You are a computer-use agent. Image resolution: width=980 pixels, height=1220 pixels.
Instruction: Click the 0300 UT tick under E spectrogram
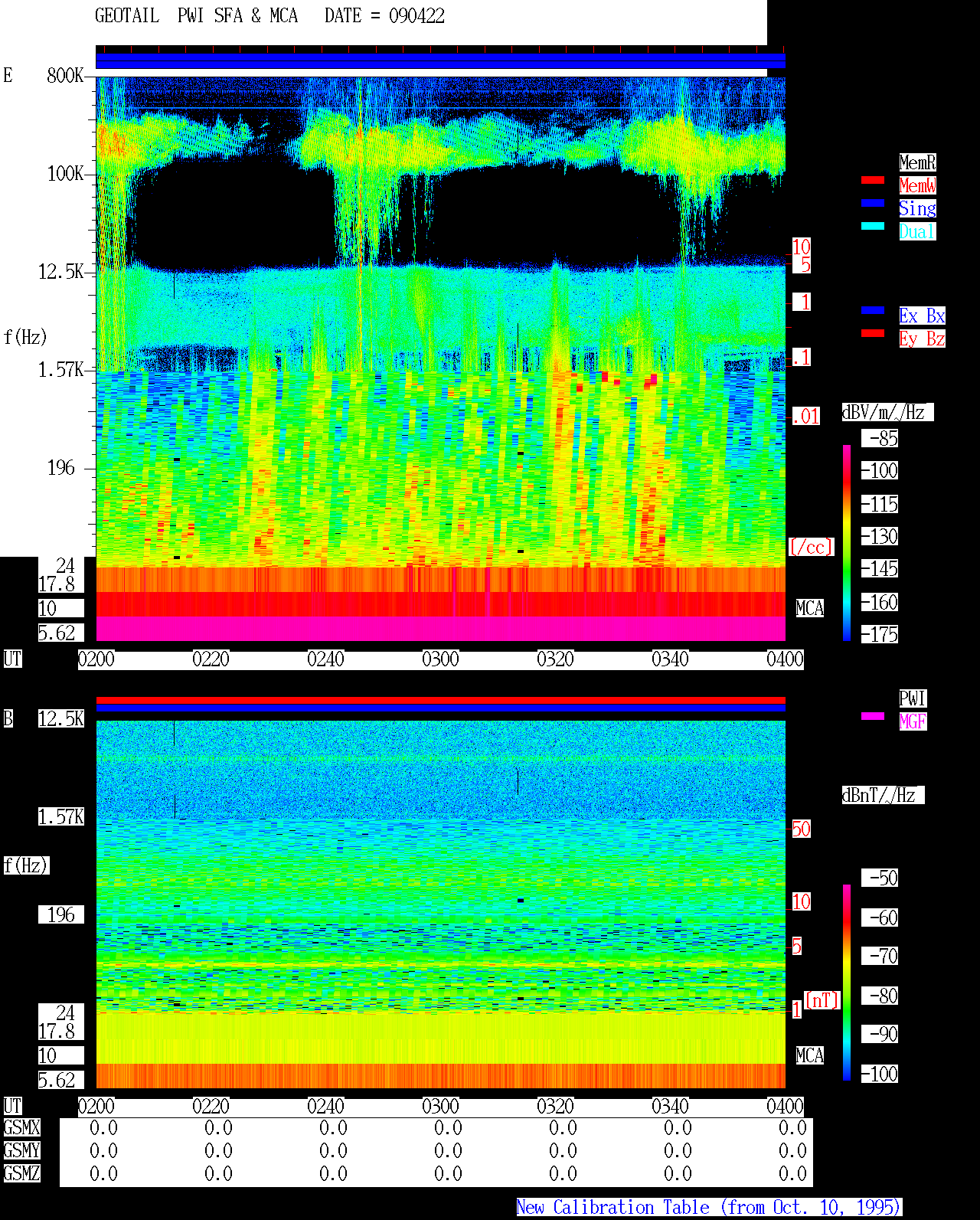tap(440, 659)
